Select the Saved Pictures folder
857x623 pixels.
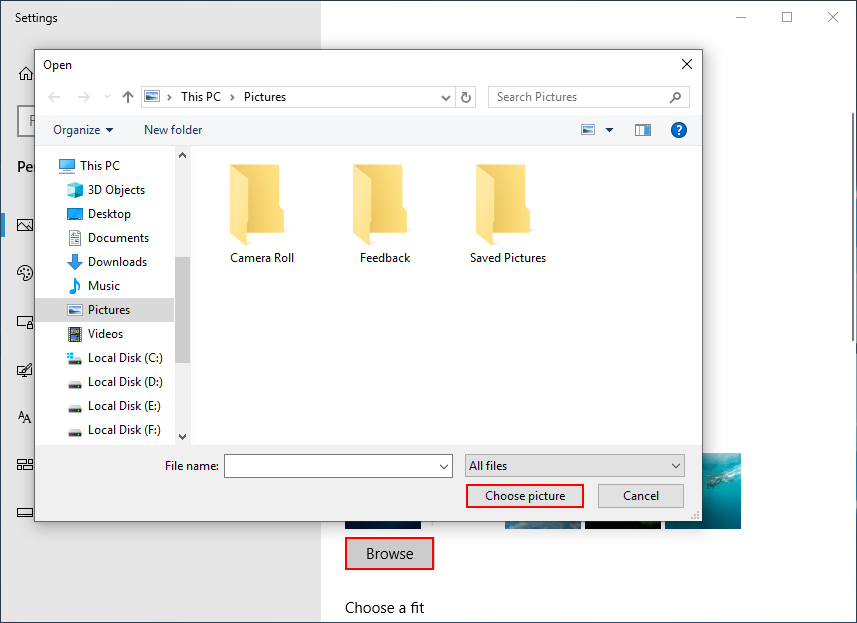click(x=508, y=214)
